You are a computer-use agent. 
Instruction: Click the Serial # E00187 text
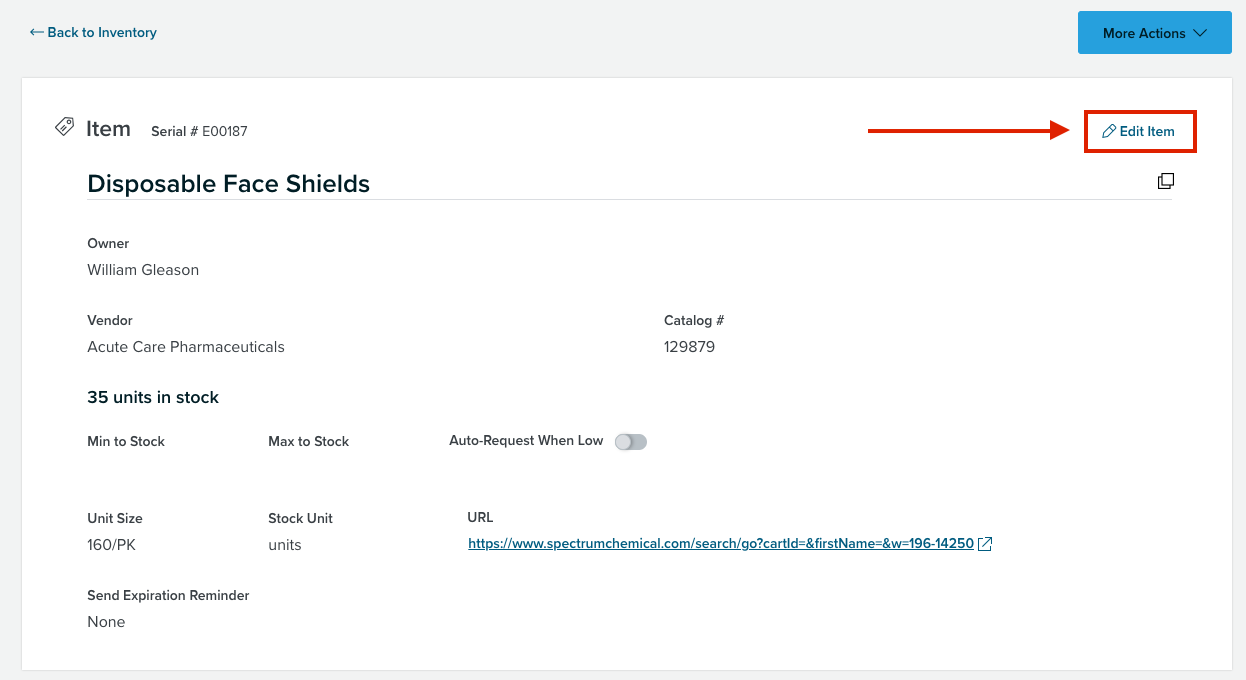click(199, 131)
